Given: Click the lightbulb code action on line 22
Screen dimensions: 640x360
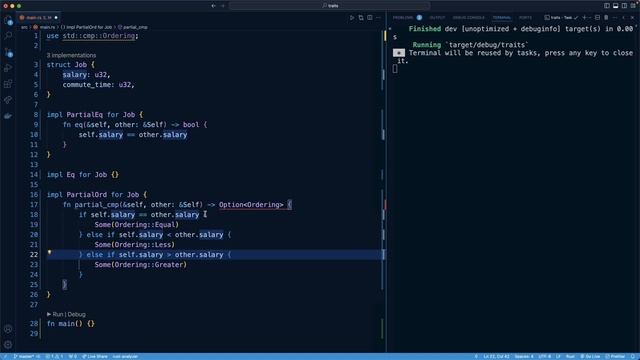Looking at the screenshot, I should pyautogui.click(x=49, y=253).
